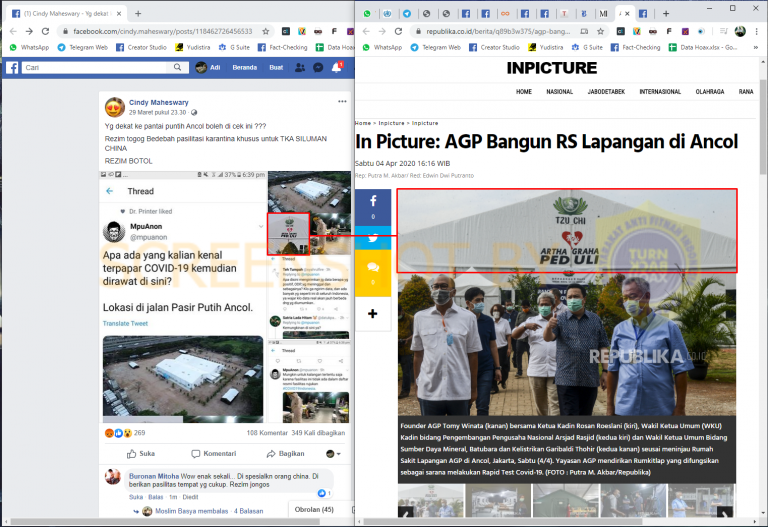Image resolution: width=768 pixels, height=527 pixels.
Task: Open the Chrome three-dot menu in the Republika window
Action: coord(757,31)
